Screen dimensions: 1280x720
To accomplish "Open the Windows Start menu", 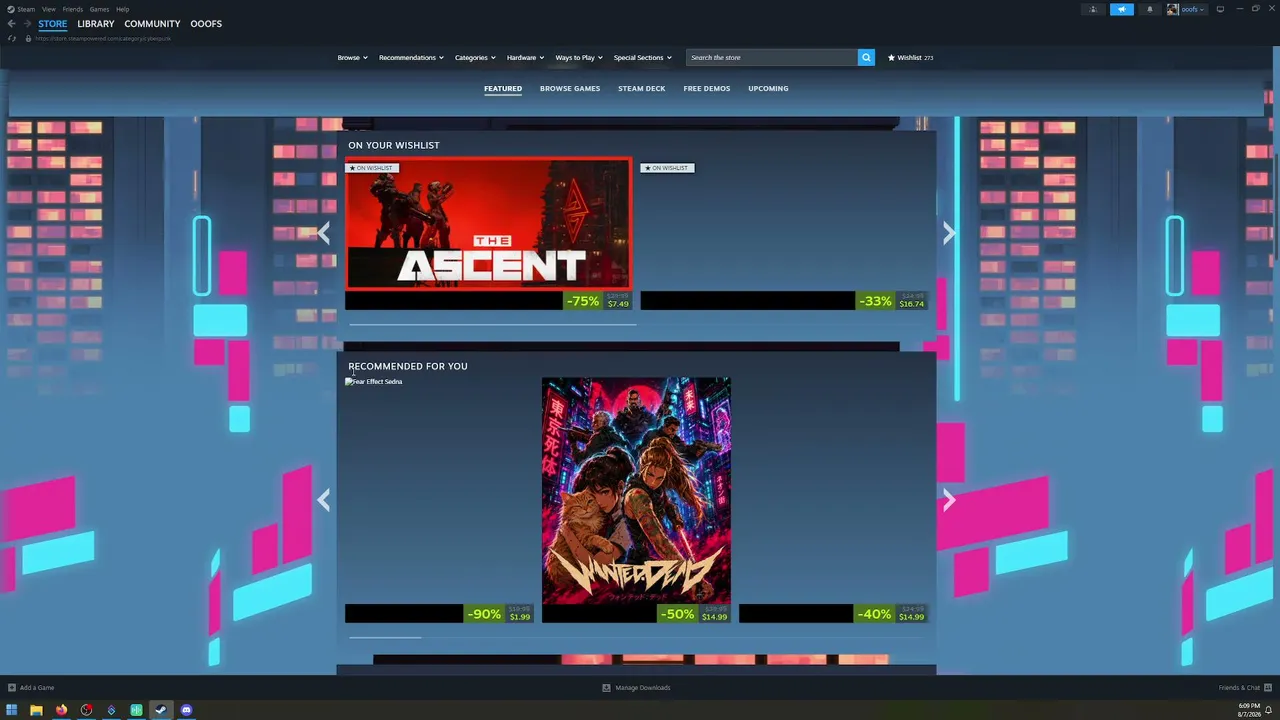I will (12, 710).
